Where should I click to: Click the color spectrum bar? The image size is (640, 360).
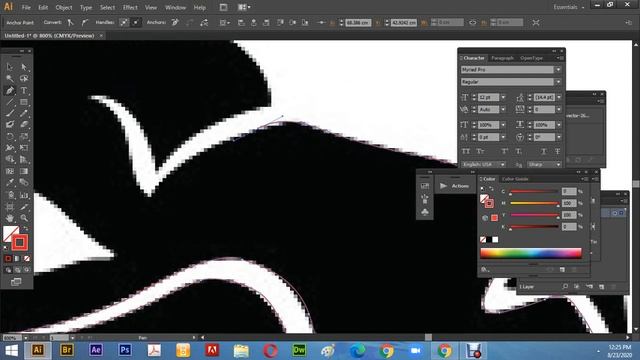[531, 253]
